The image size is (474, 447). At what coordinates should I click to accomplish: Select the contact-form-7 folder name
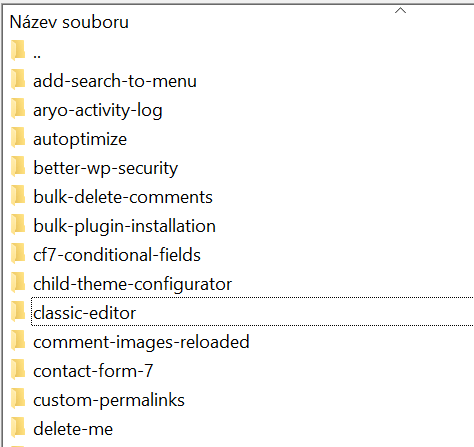pyautogui.click(x=93, y=371)
